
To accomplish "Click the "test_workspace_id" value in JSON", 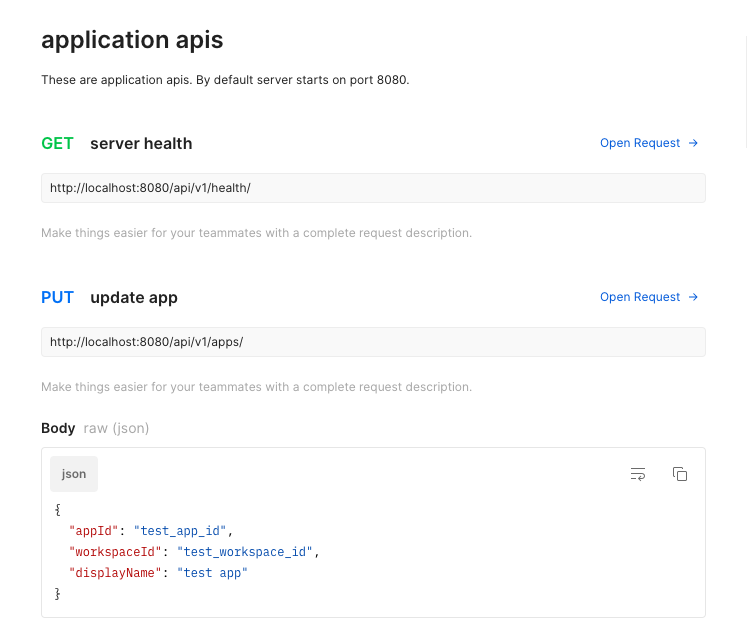I will (245, 551).
